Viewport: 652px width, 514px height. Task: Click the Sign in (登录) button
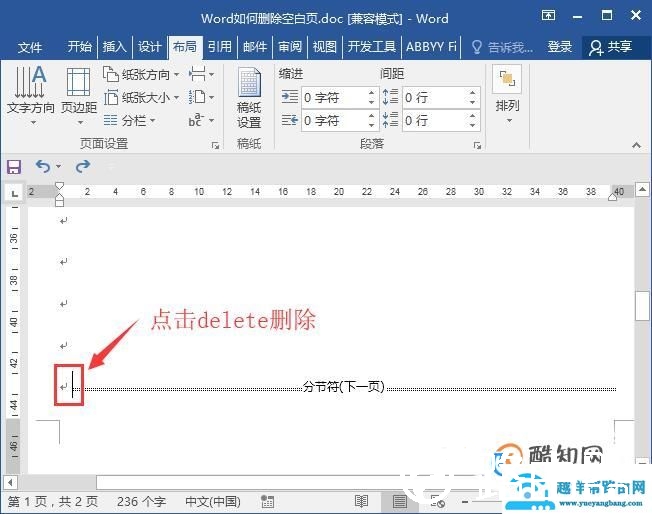(x=559, y=47)
